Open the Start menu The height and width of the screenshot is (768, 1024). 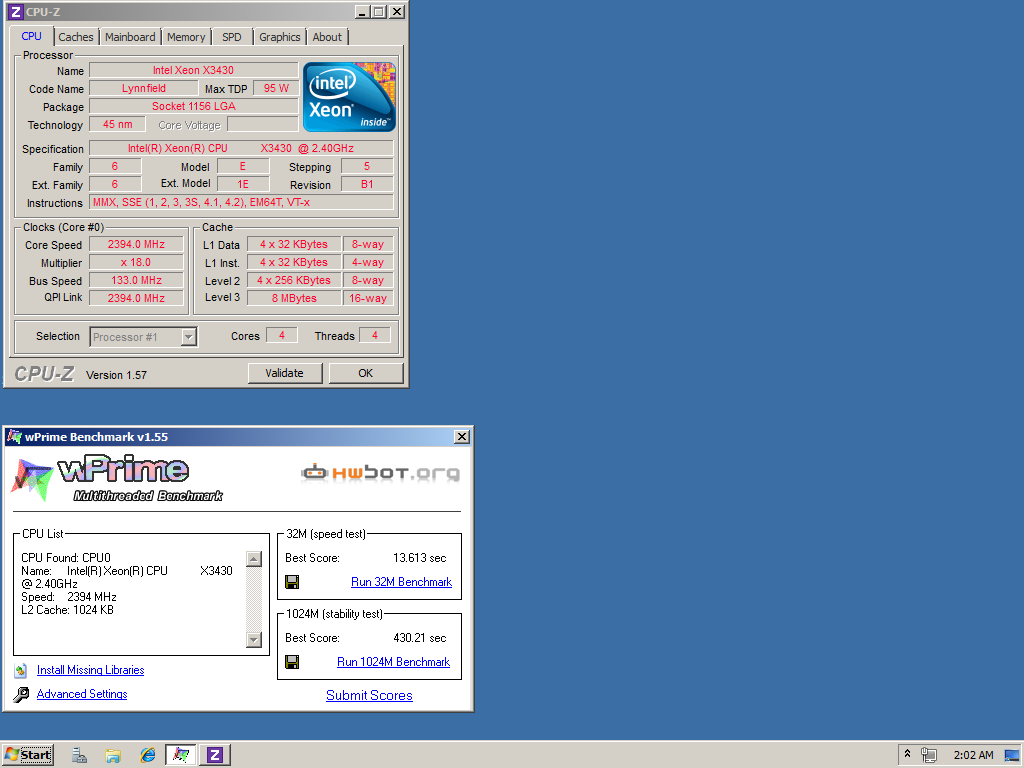tap(28, 755)
